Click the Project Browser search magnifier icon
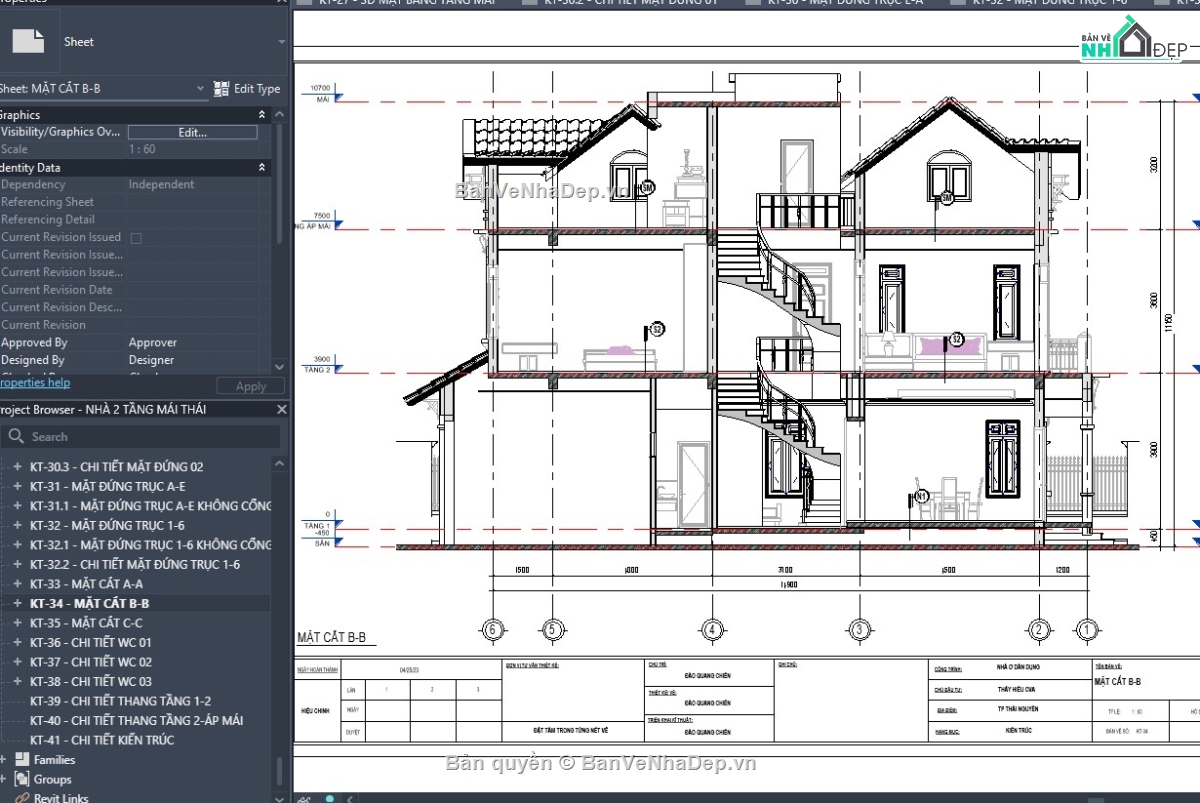The width and height of the screenshot is (1200, 803). coord(16,436)
